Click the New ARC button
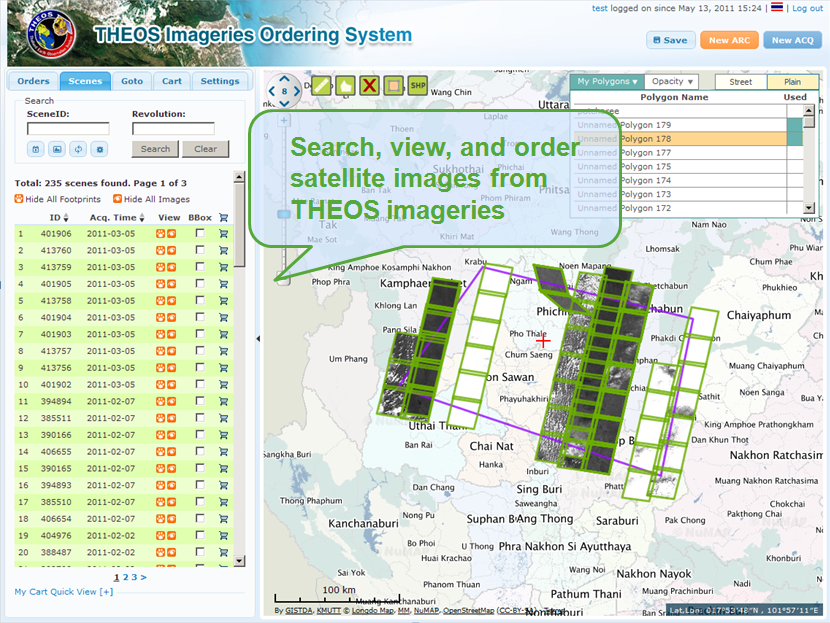Image resolution: width=830 pixels, height=623 pixels. point(729,40)
